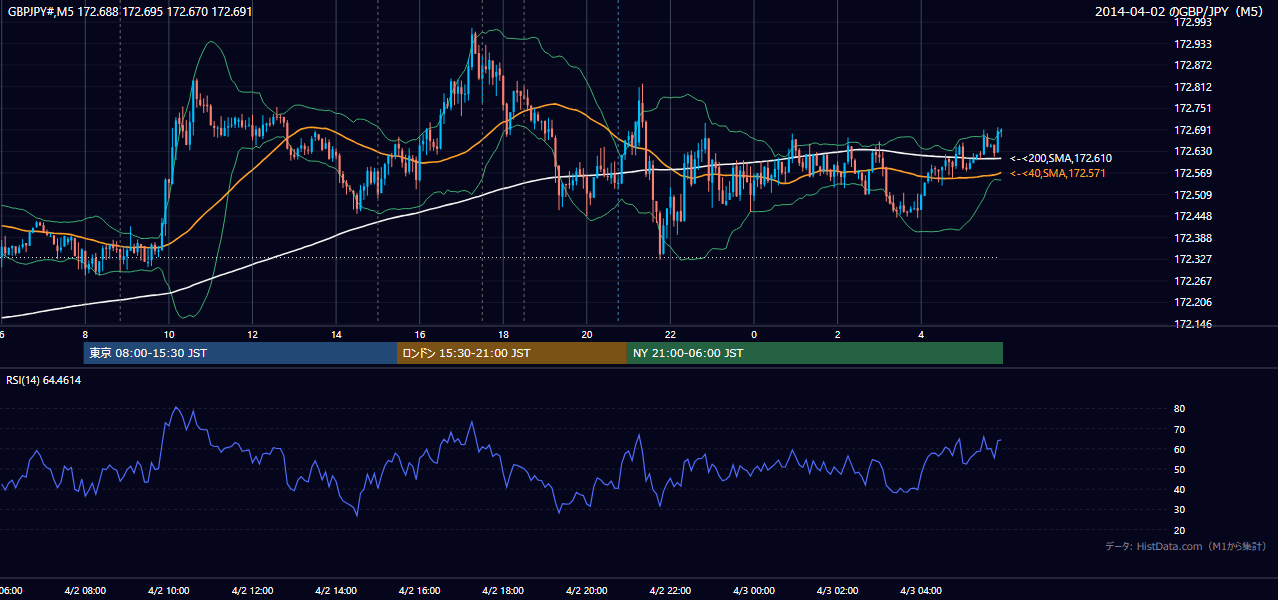Click price axis value 172.812
Viewport: 1278px width, 600px height.
click(1192, 87)
